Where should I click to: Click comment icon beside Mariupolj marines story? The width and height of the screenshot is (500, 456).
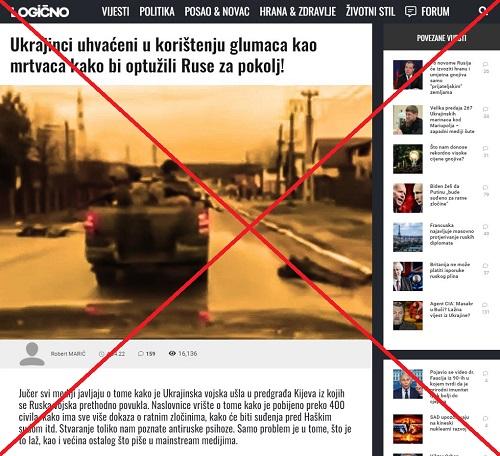click(486, 109)
